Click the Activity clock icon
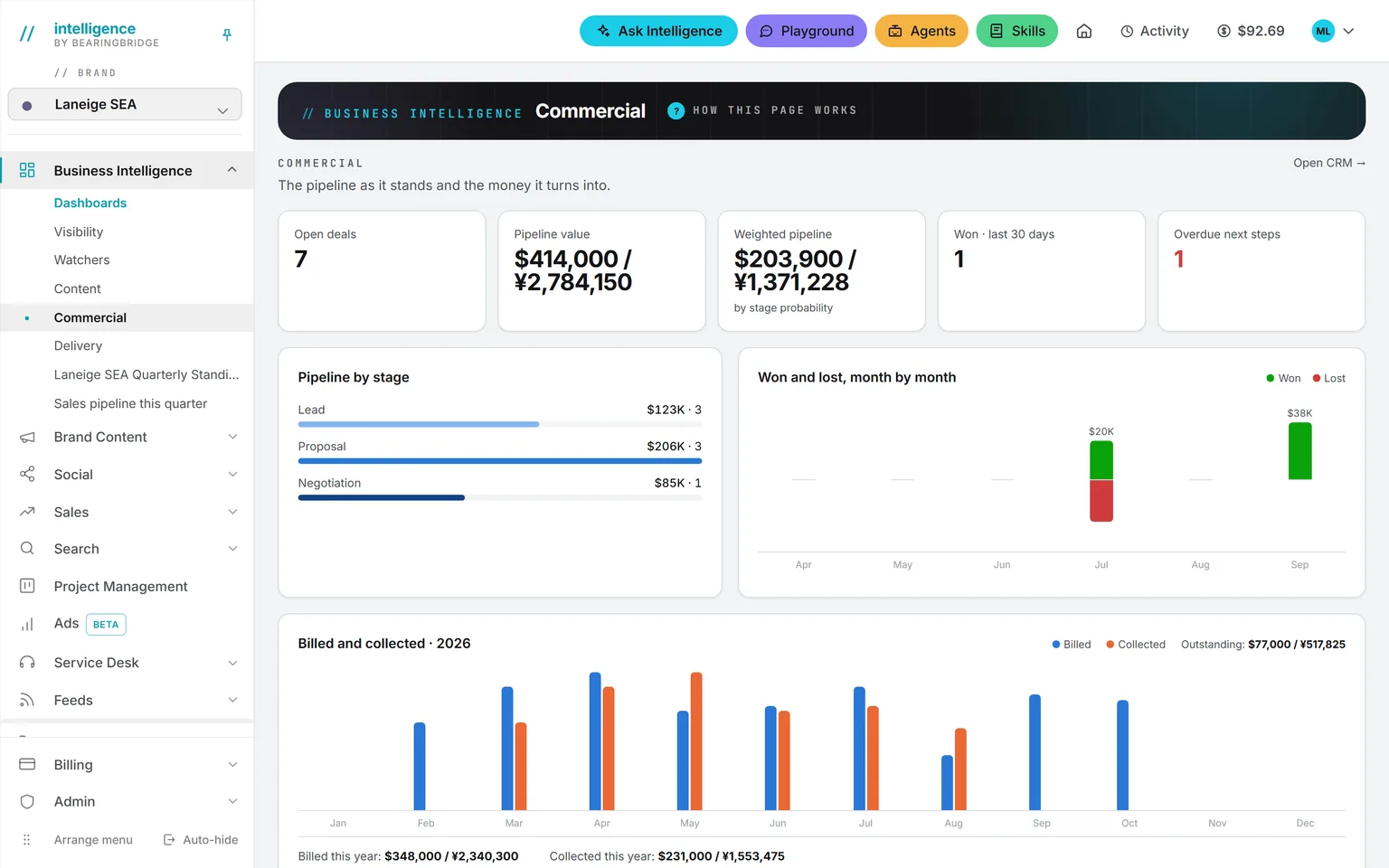 pos(1127,31)
